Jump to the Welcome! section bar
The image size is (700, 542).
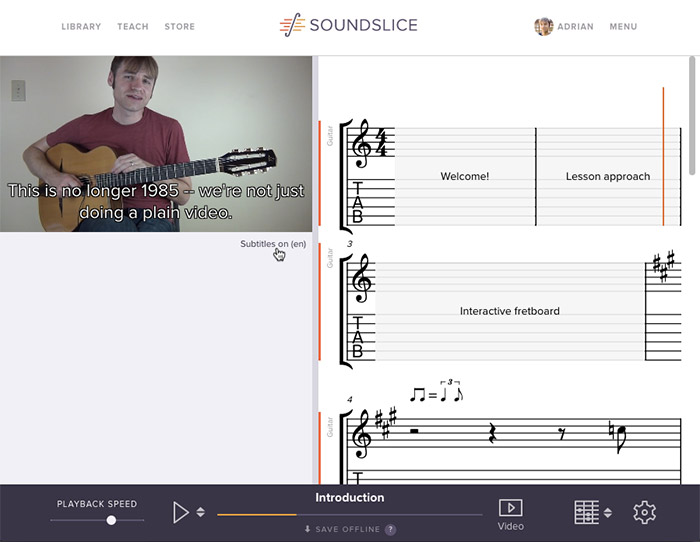[465, 176]
